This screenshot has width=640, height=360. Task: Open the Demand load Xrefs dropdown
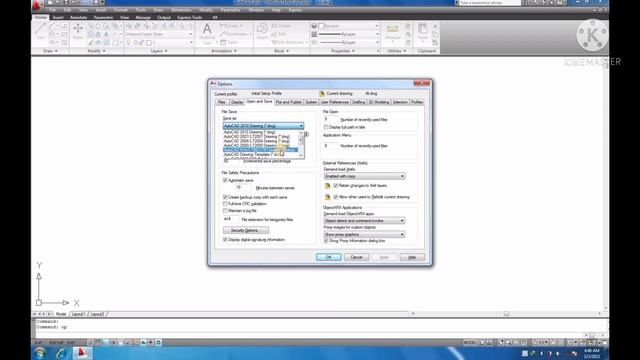coord(364,176)
